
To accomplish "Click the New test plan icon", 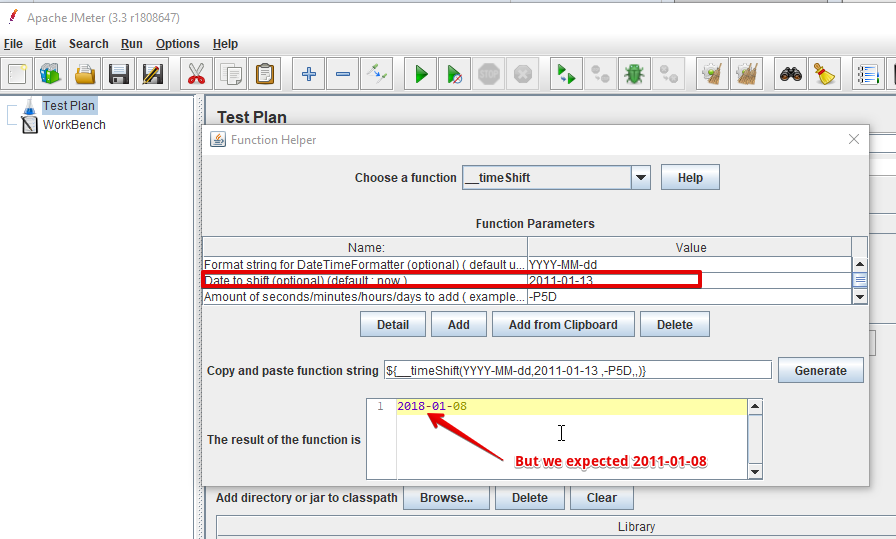I will click(x=17, y=74).
